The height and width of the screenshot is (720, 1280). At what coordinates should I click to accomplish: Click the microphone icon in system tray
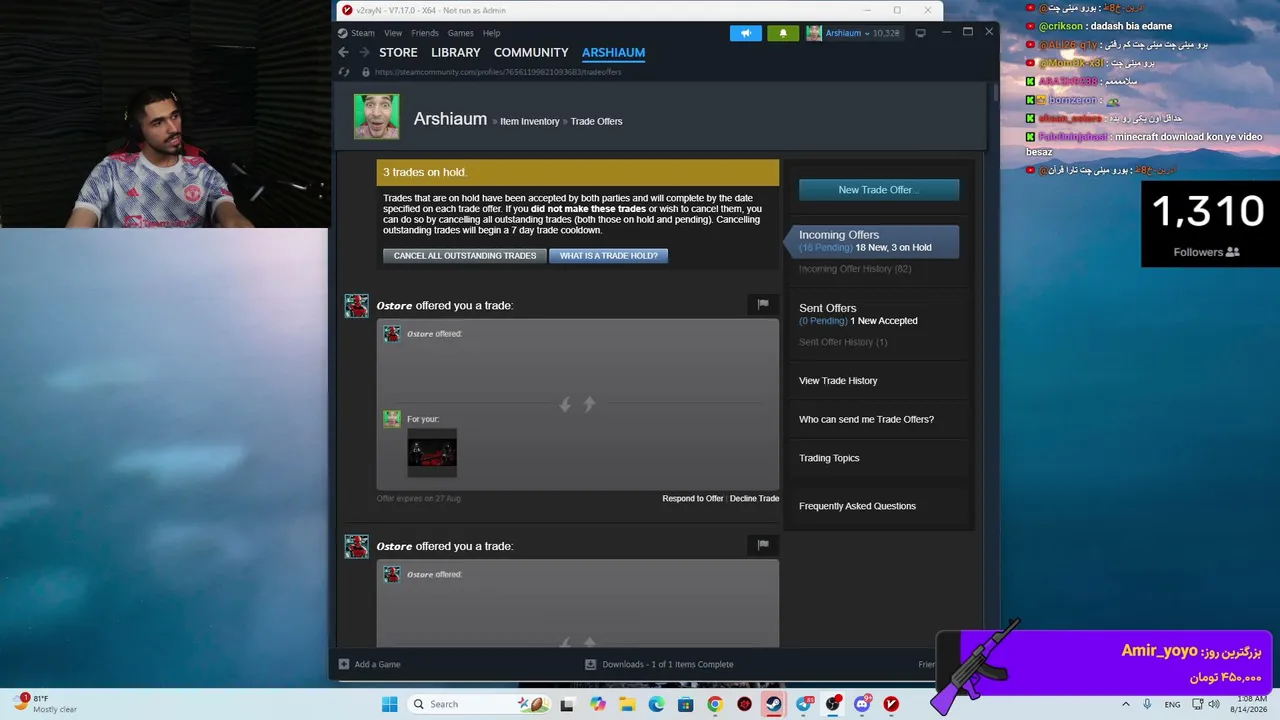pos(1147,704)
